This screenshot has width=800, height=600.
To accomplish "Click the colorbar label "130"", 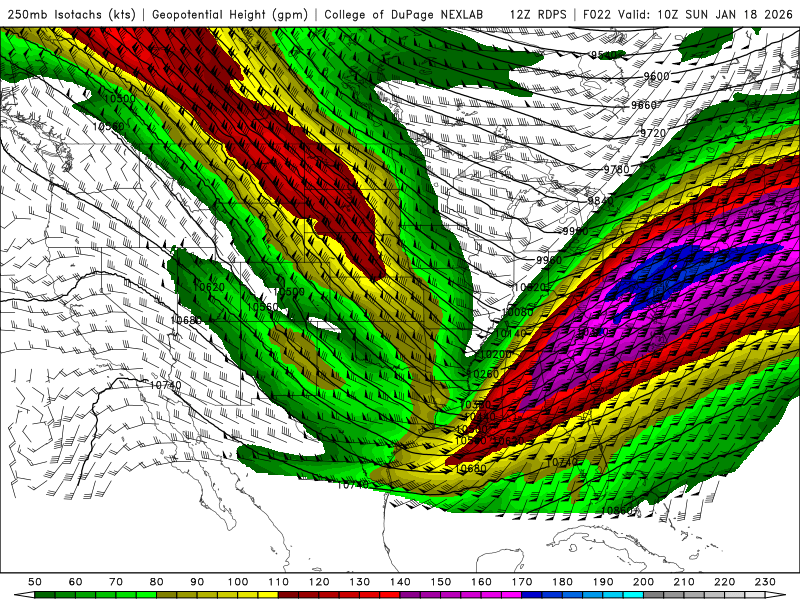I will 359,582.
